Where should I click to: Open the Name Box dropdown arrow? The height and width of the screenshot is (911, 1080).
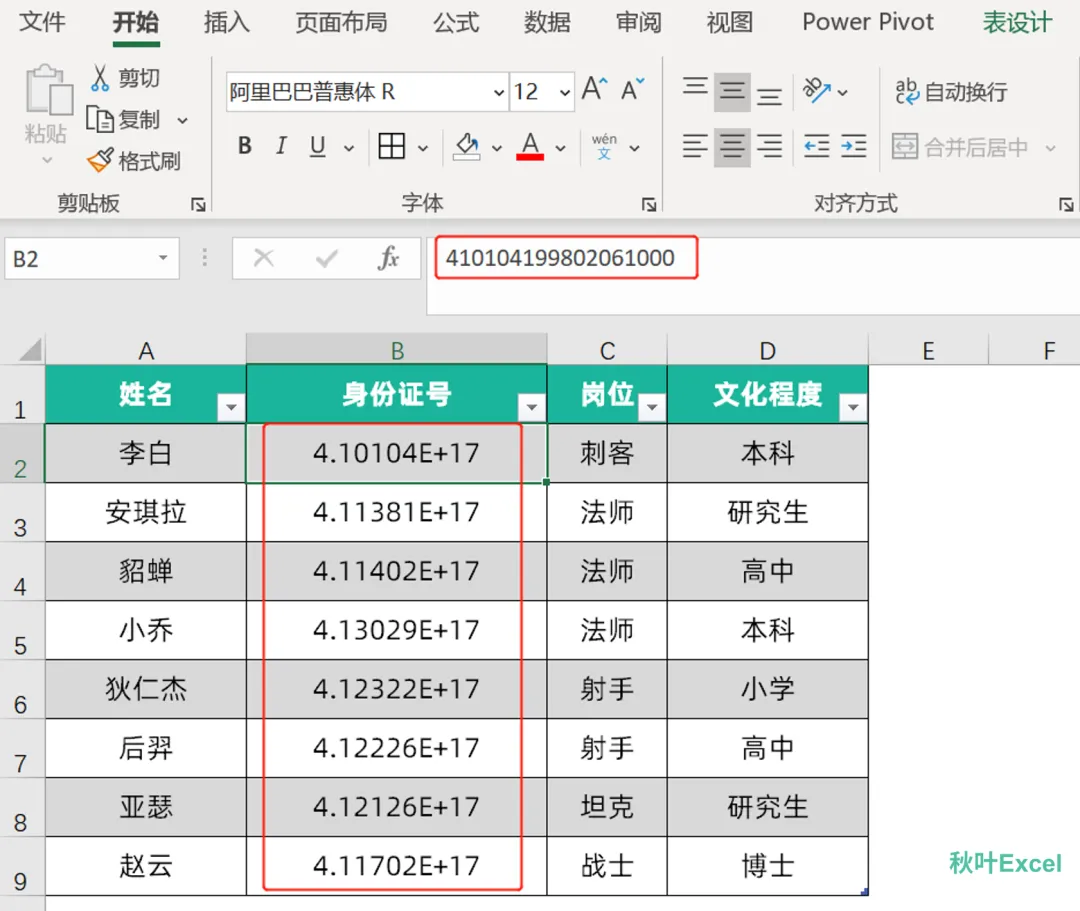[163, 258]
